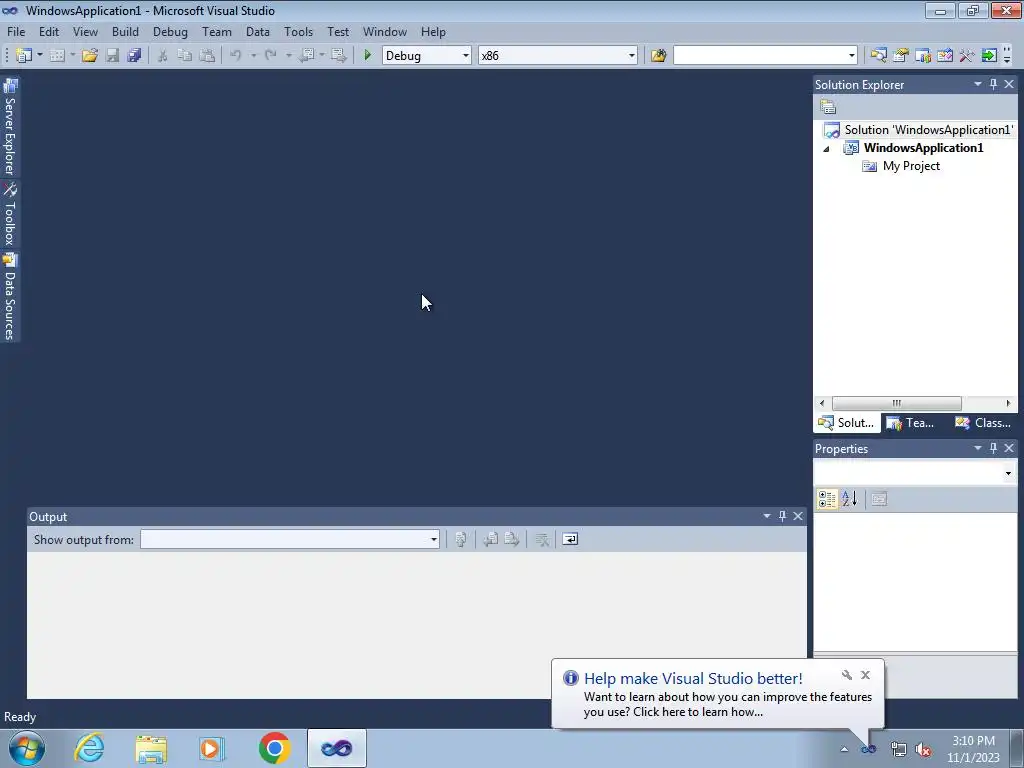Select My Project in Solution Explorer
This screenshot has height=768, width=1024.
pos(911,166)
